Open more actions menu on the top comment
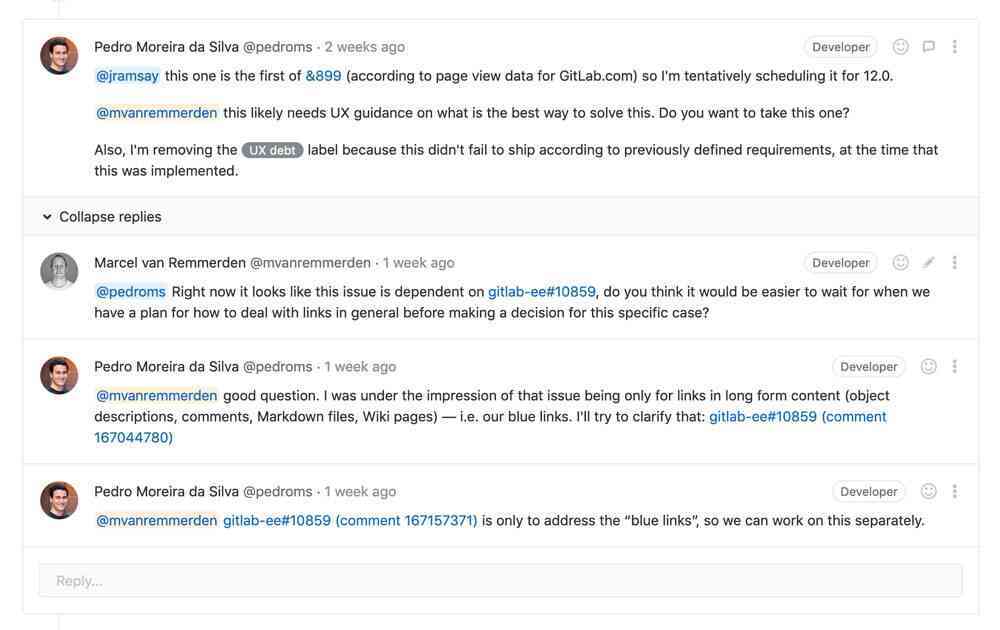 pos(955,47)
